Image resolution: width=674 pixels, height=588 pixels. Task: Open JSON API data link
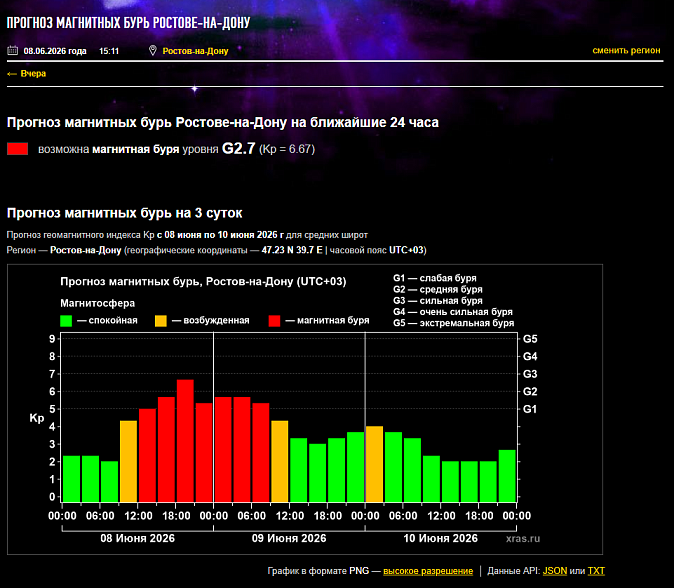point(555,571)
